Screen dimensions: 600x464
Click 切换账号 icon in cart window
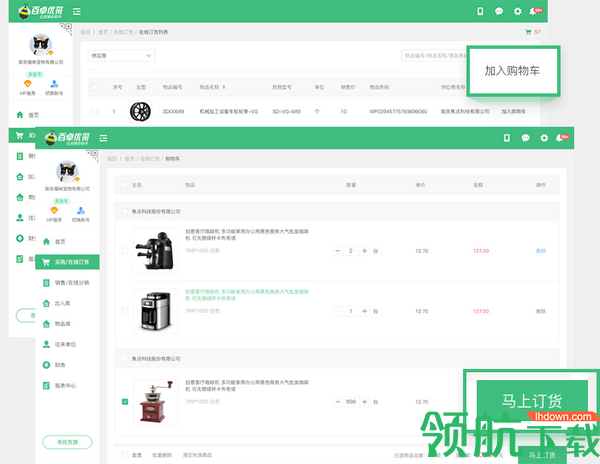point(81,210)
